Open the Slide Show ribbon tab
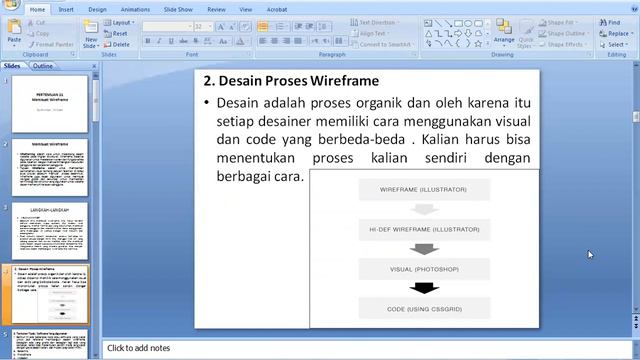This screenshot has height=360, width=640. pyautogui.click(x=178, y=9)
